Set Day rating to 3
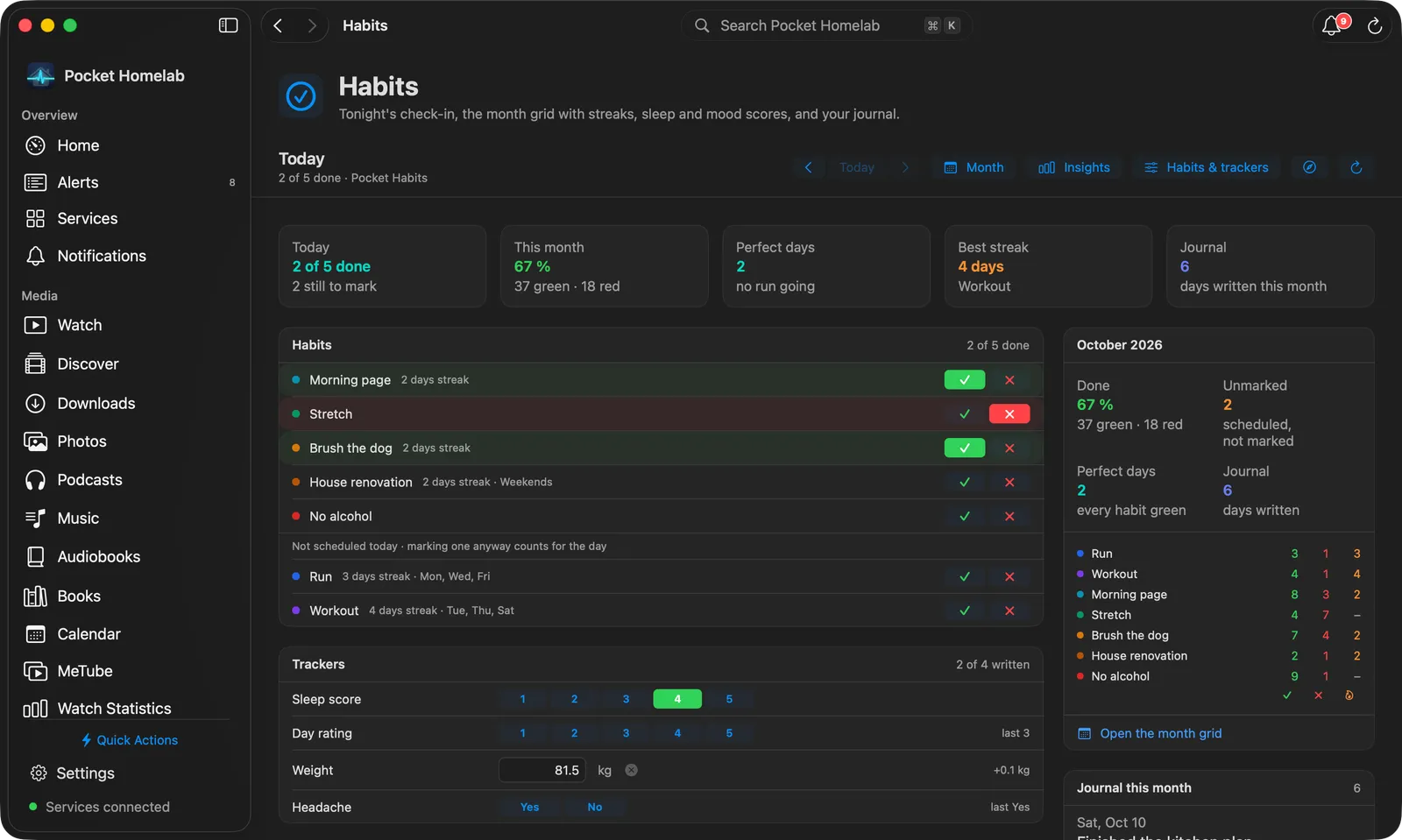The image size is (1402, 840). (x=626, y=734)
